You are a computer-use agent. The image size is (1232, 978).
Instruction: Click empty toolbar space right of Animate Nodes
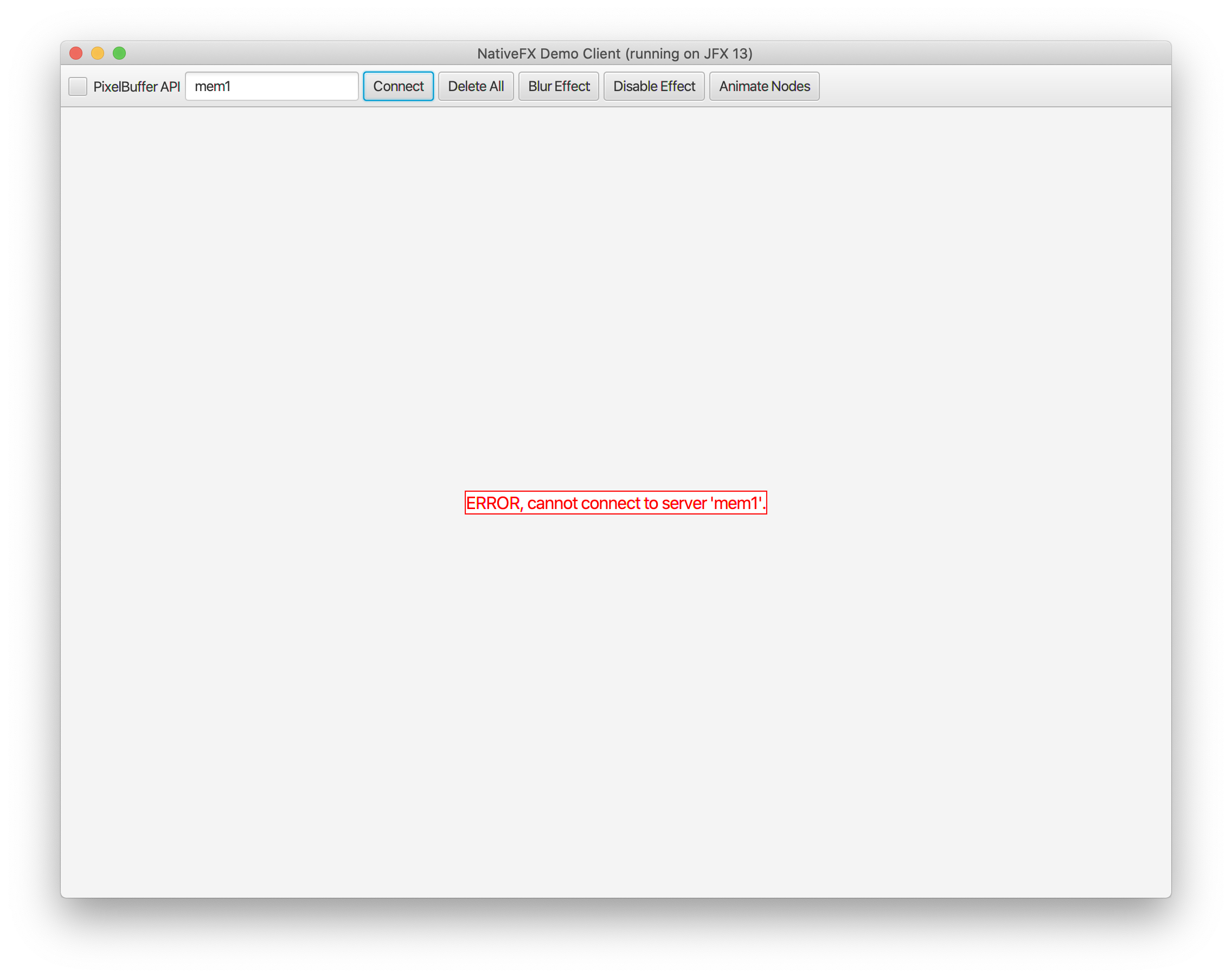994,86
